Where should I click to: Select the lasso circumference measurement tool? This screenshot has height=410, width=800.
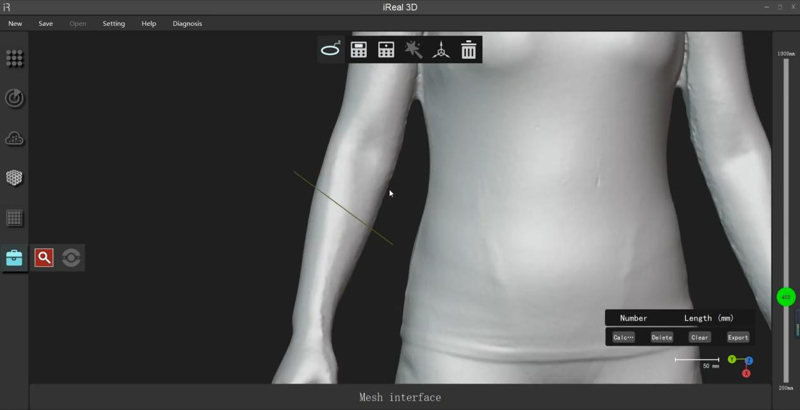click(x=331, y=49)
